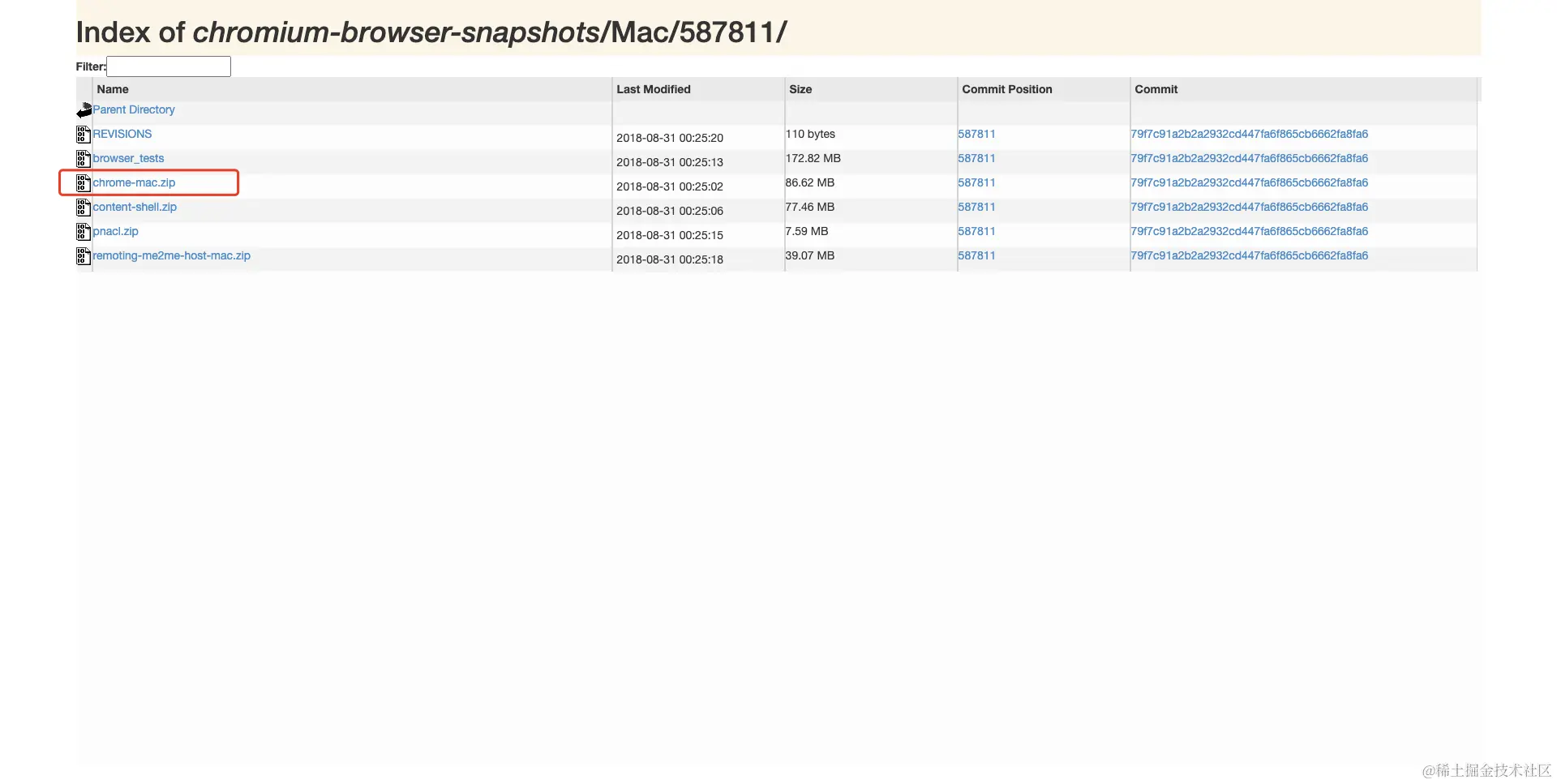This screenshot has width=1557, height=784.
Task: Open commit position 587811 for content-shell.zip
Action: click(976, 207)
